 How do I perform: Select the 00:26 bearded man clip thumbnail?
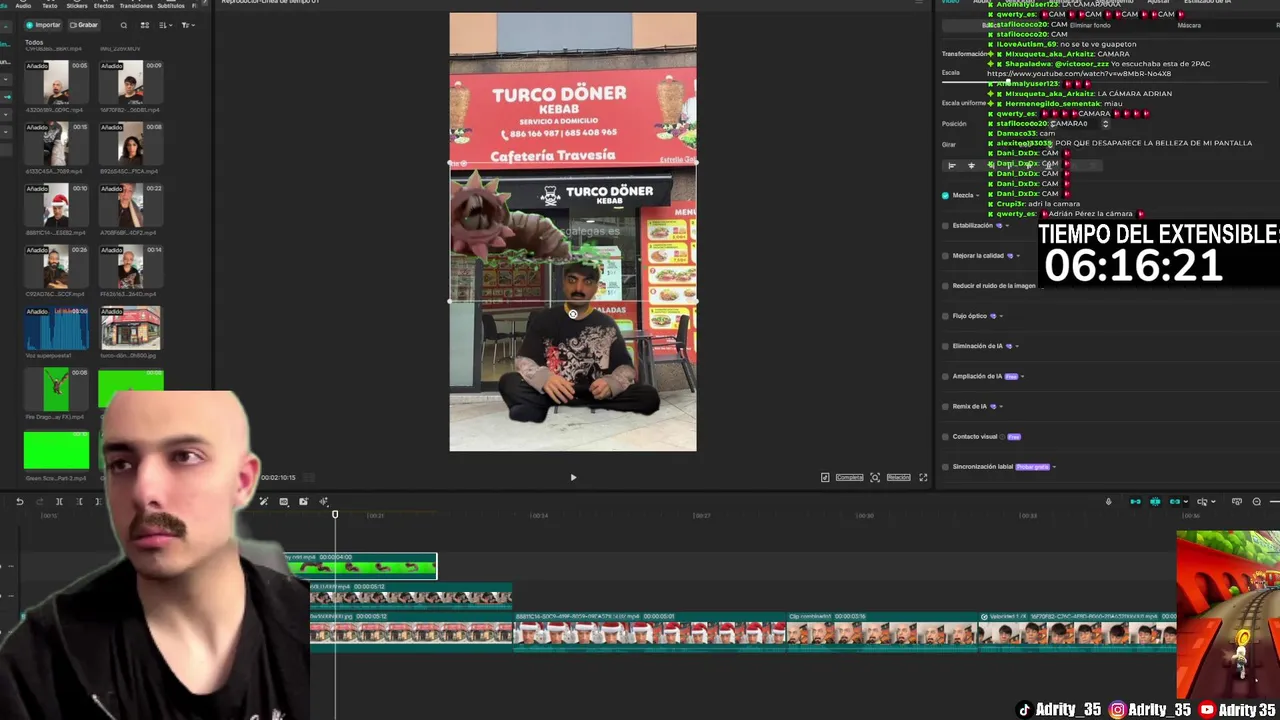point(56,267)
